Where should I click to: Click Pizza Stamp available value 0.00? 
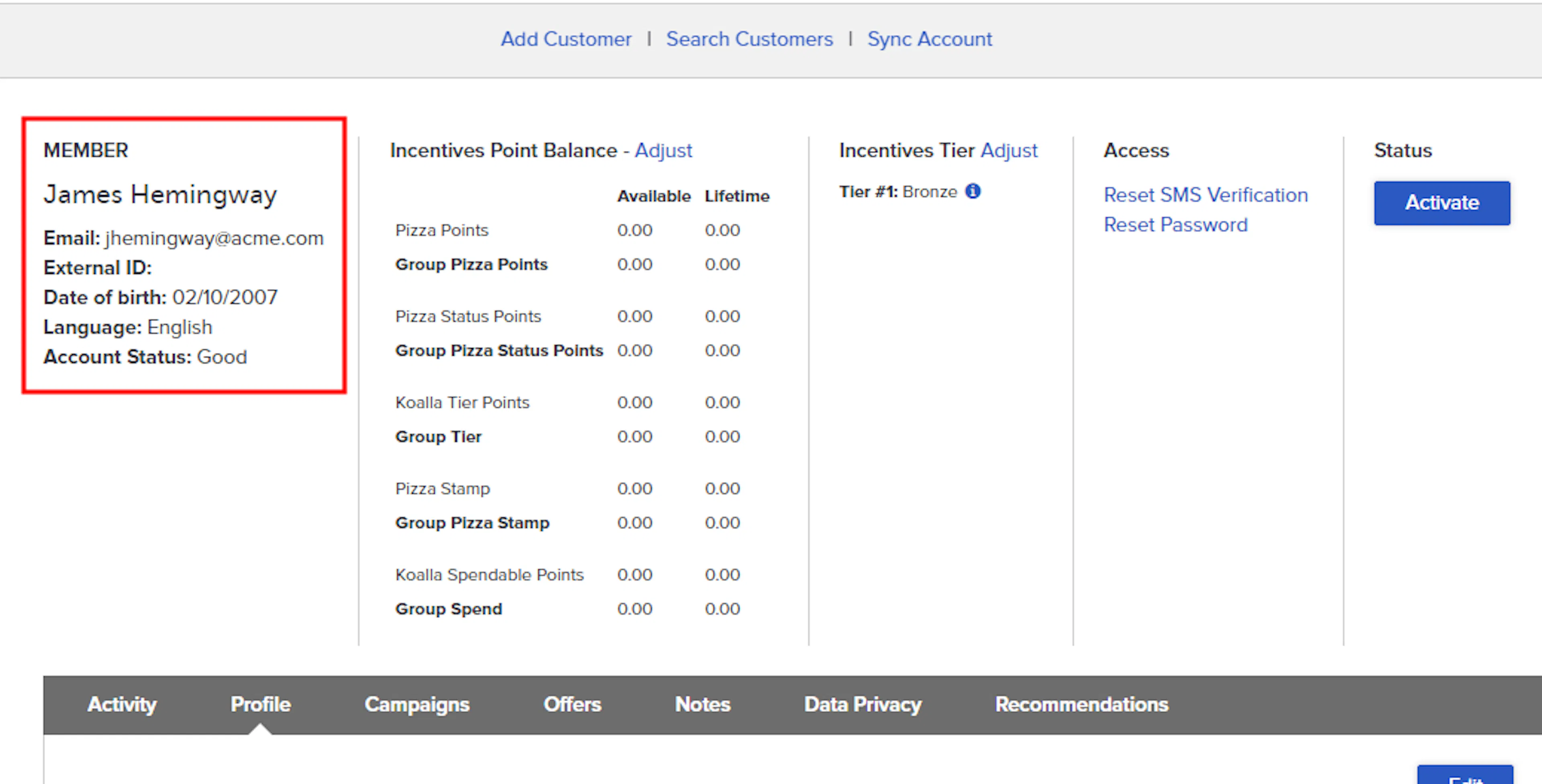pos(634,489)
